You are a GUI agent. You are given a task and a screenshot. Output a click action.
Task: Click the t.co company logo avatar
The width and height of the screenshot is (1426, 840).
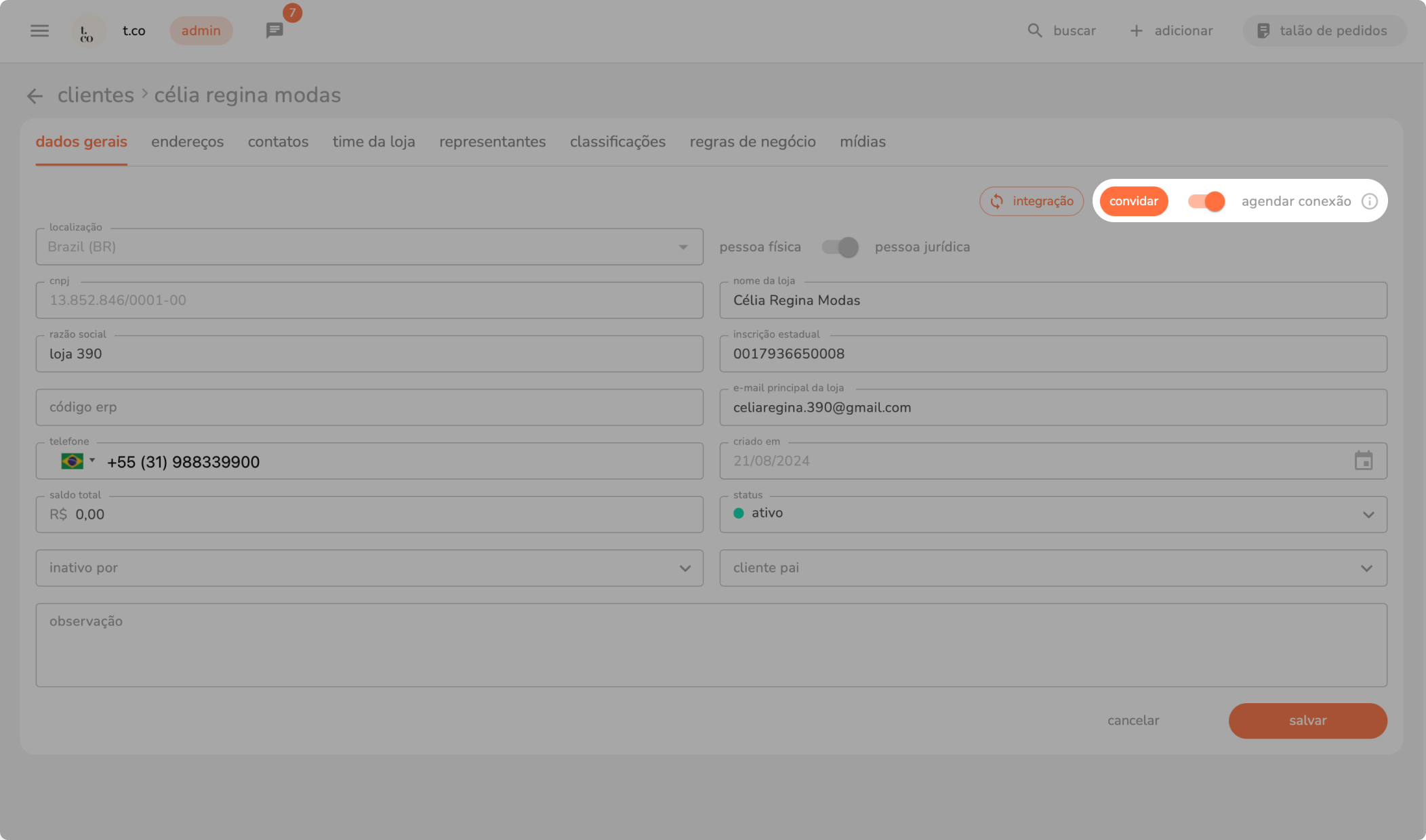coord(88,31)
